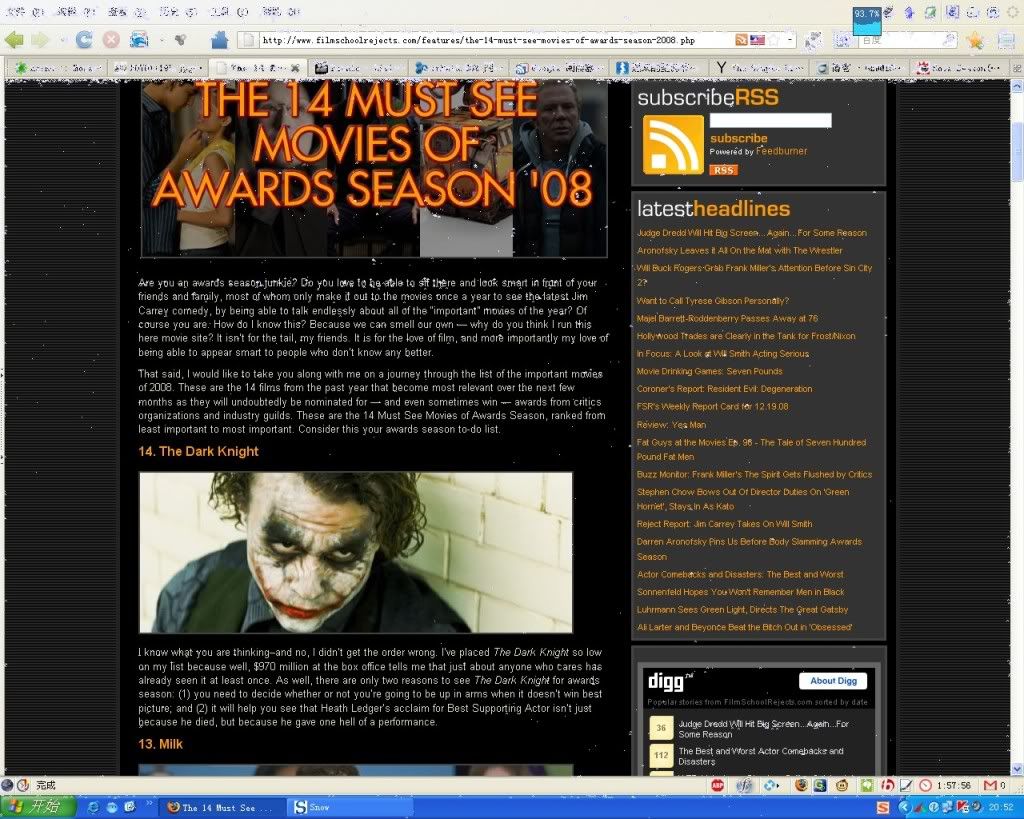Open 'Movie Drinking Games: Seven Pounds' headline
Viewport: 1024px width, 819px height.
(x=709, y=371)
